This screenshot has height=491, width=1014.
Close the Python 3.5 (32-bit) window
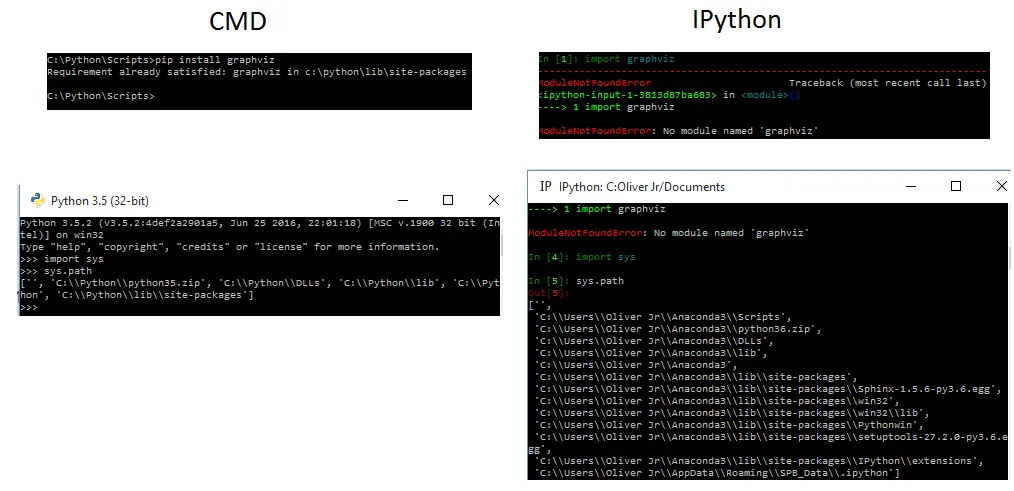tap(493, 200)
